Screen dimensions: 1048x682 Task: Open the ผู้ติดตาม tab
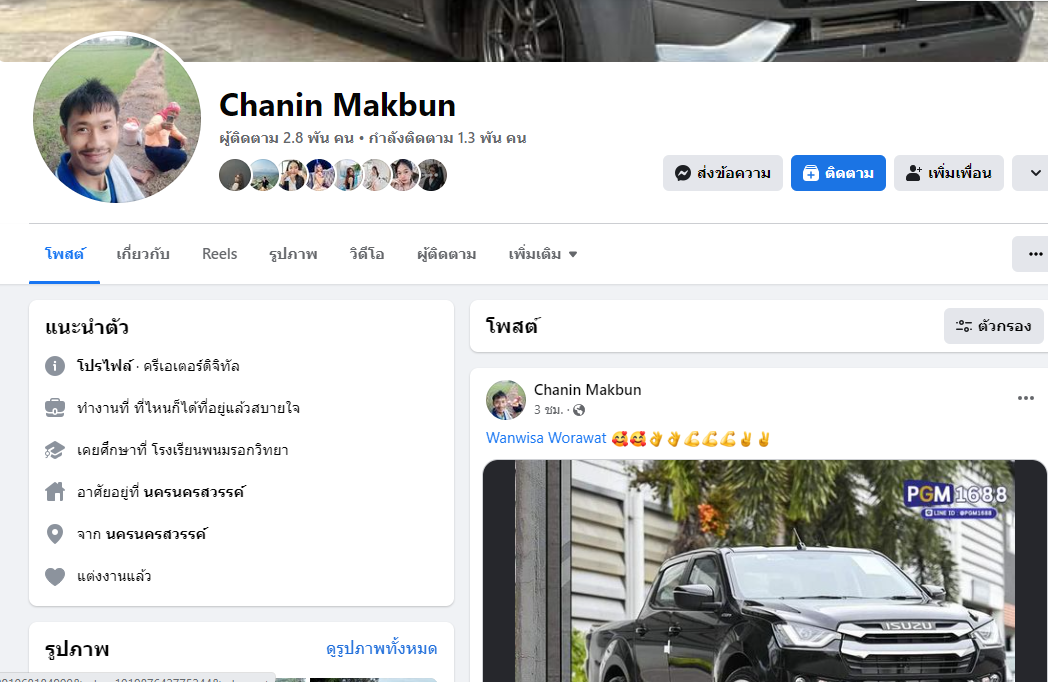click(x=446, y=254)
